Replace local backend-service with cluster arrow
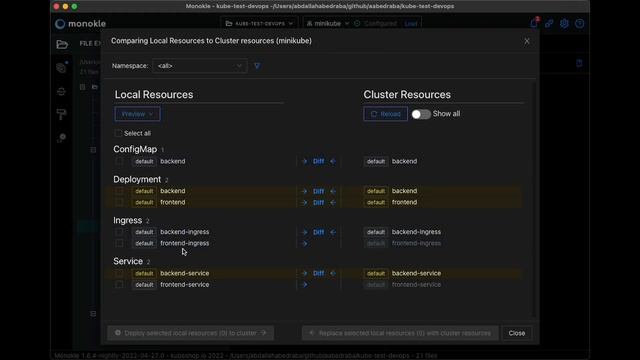The width and height of the screenshot is (640, 360). point(333,273)
